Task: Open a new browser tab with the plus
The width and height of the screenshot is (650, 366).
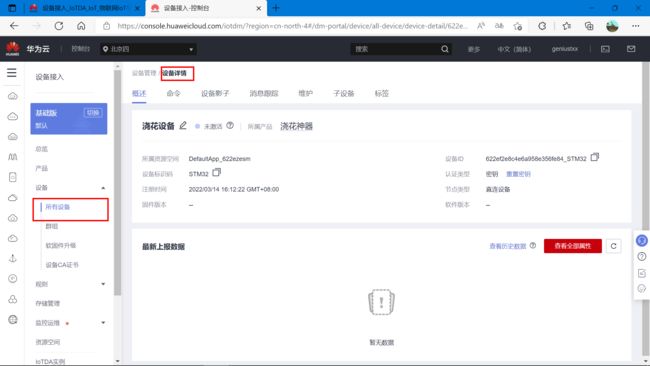Action: (x=276, y=8)
